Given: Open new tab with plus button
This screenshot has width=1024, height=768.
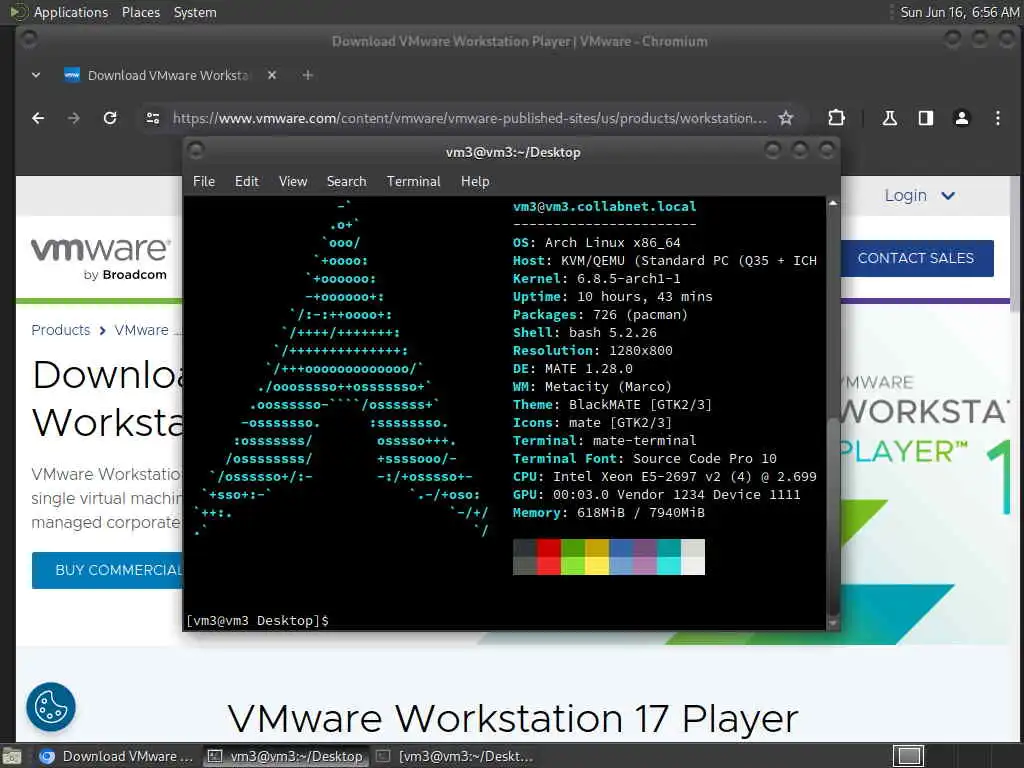Looking at the screenshot, I should pyautogui.click(x=308, y=75).
